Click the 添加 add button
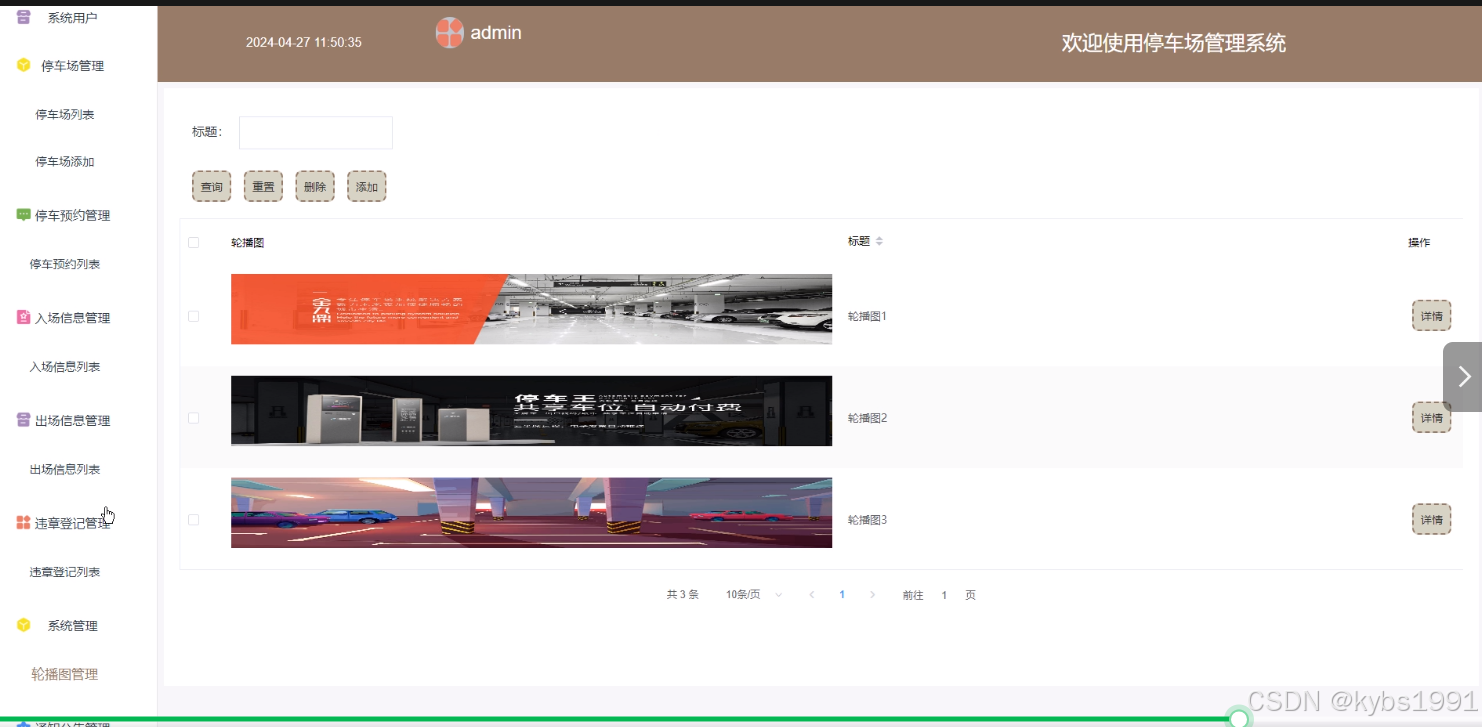The width and height of the screenshot is (1482, 727). [367, 187]
